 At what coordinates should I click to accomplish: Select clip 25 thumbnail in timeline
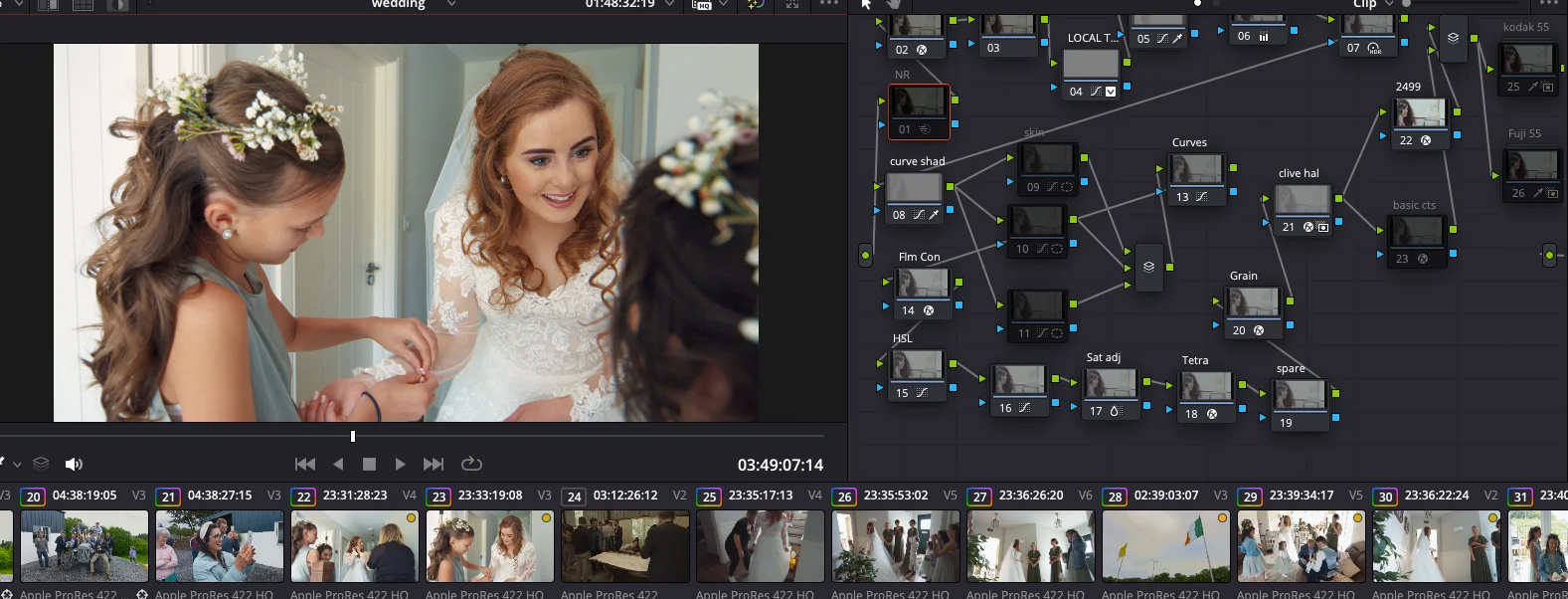pos(761,546)
